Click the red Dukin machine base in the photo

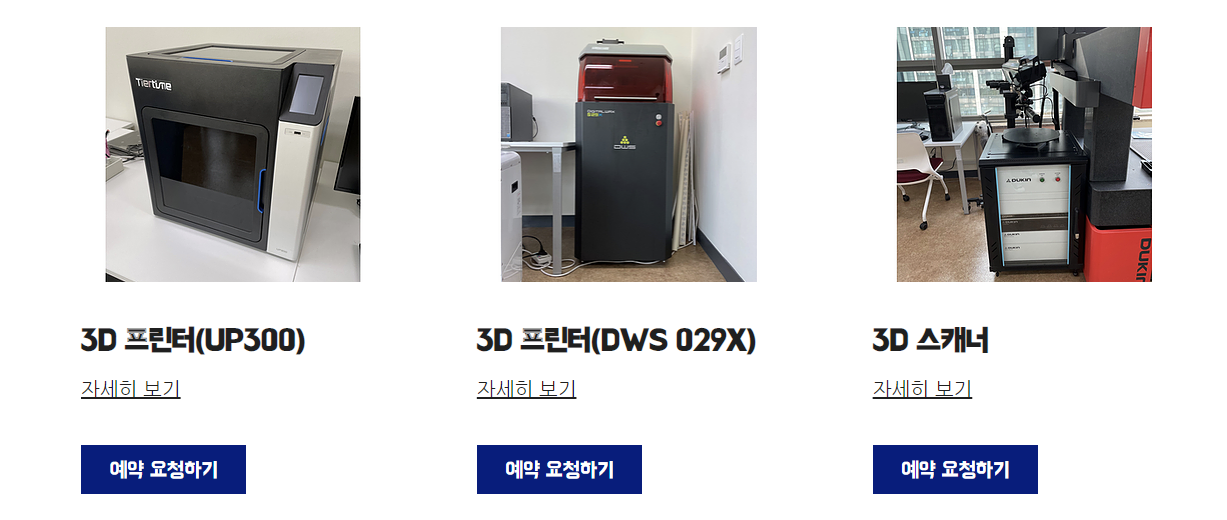coord(1118,252)
